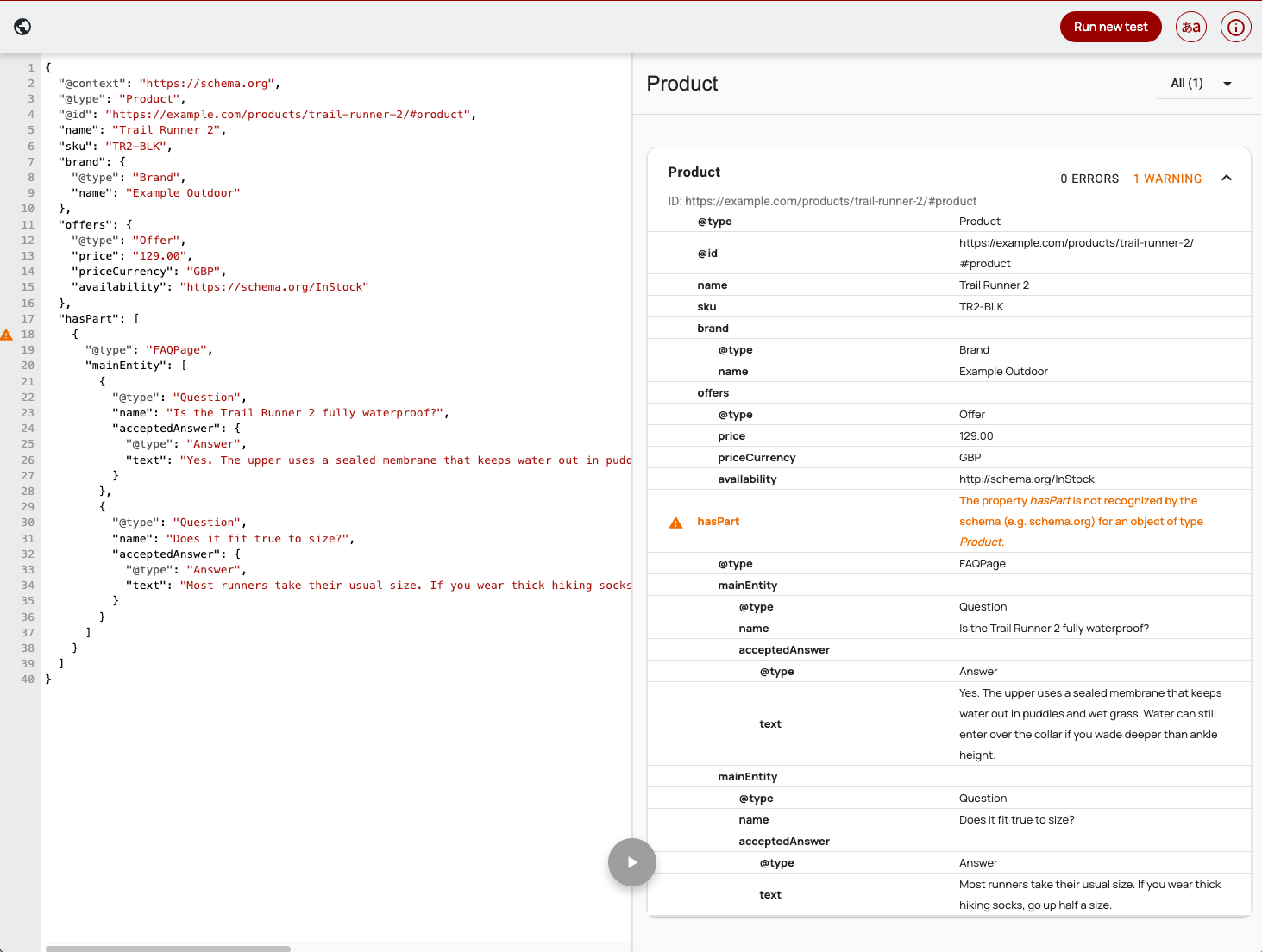Click the "sku": "TR2-BLK" code line
Screen dimensions: 1262x952
point(116,147)
